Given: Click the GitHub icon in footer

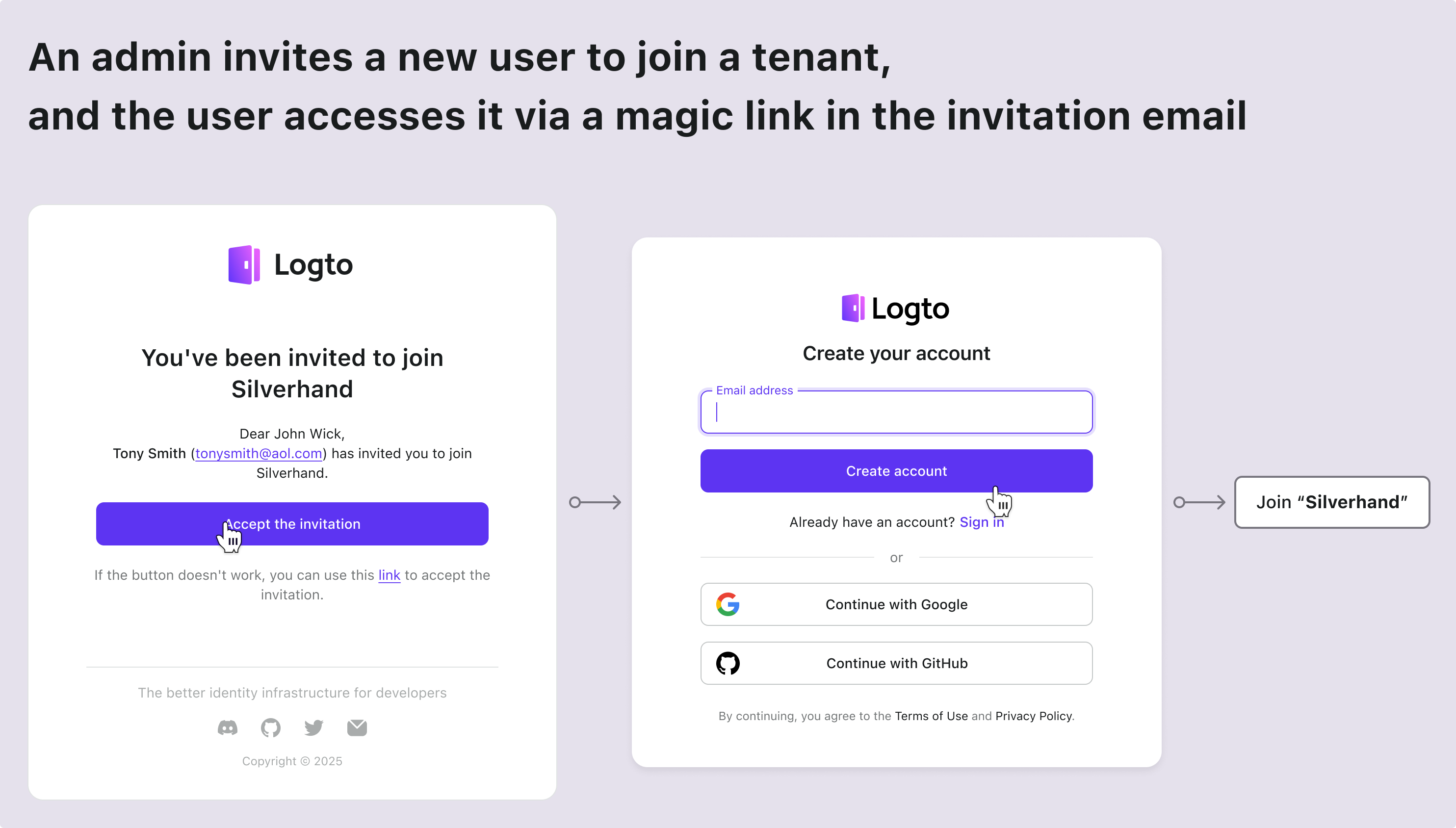Looking at the screenshot, I should click(x=270, y=727).
